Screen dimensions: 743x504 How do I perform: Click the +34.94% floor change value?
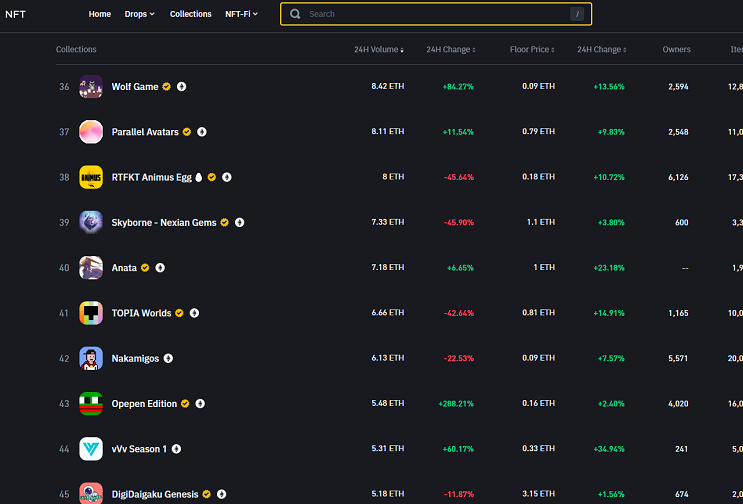[x=608, y=449]
